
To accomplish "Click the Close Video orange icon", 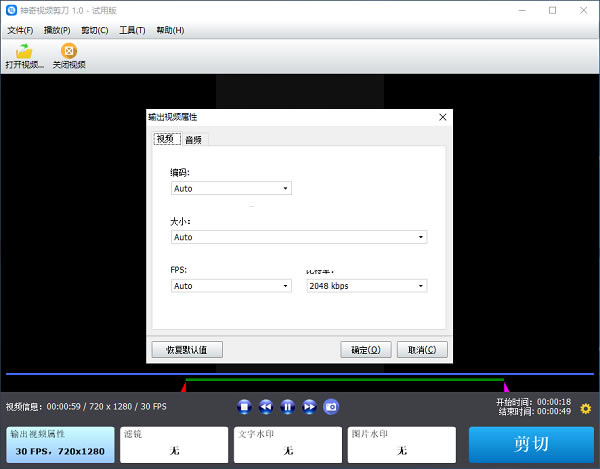I will pyautogui.click(x=69, y=51).
